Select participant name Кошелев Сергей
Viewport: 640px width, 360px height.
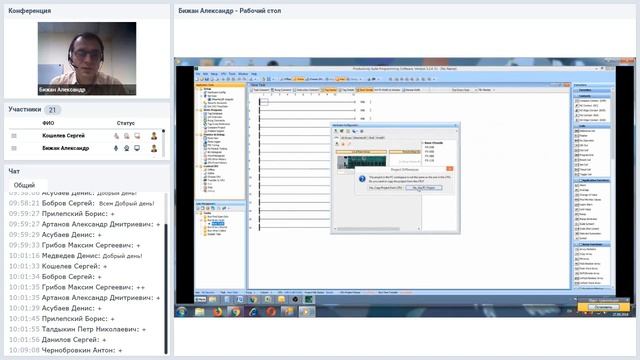point(64,136)
